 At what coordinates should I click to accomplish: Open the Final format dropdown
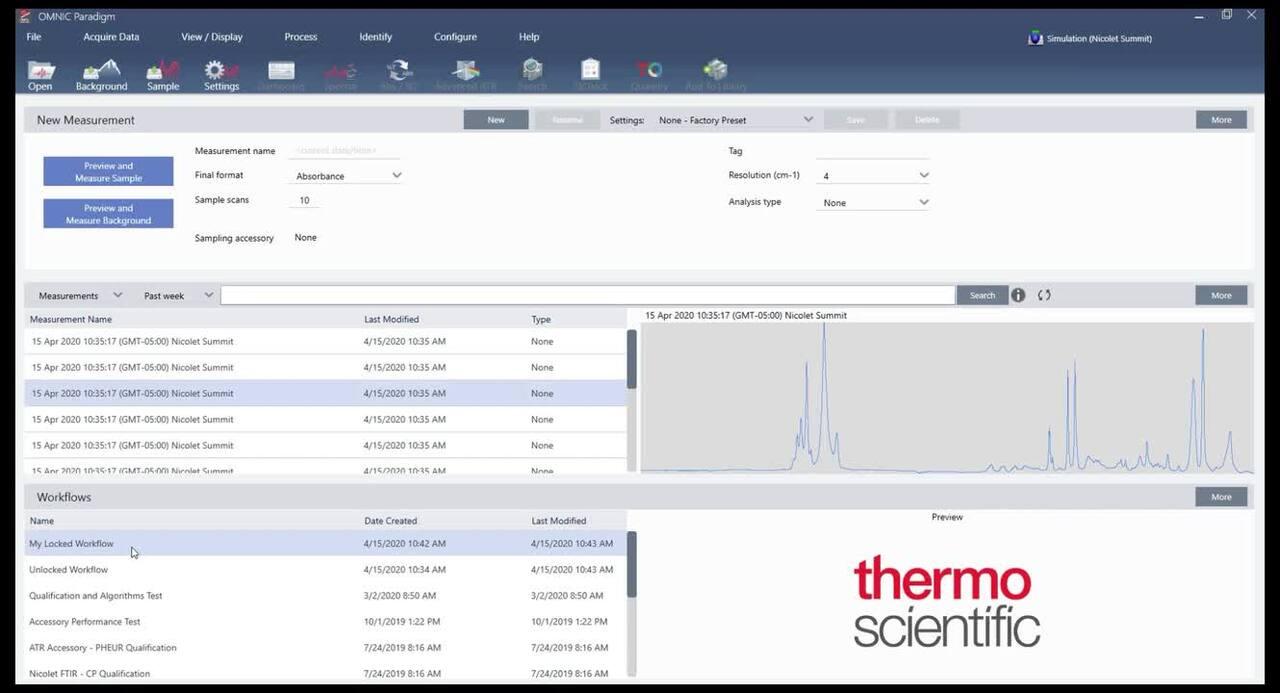click(x=345, y=175)
